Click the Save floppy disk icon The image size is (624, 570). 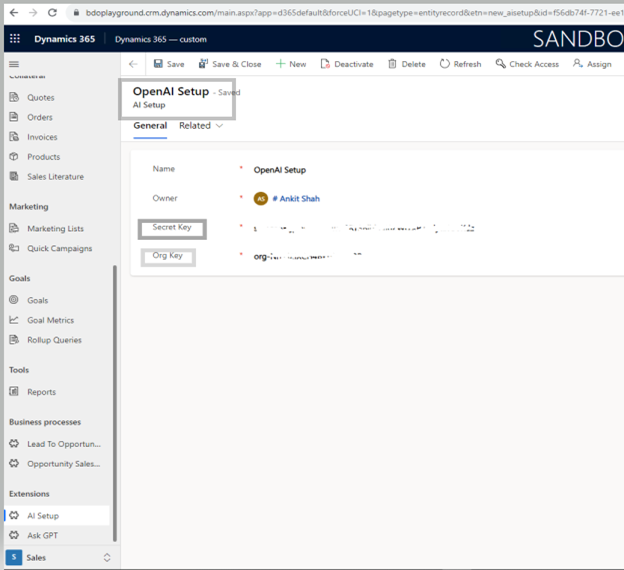[x=158, y=64]
